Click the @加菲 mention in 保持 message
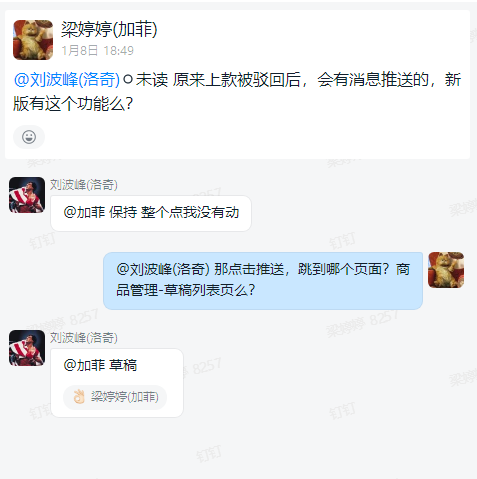The height and width of the screenshot is (479, 477). [84, 212]
